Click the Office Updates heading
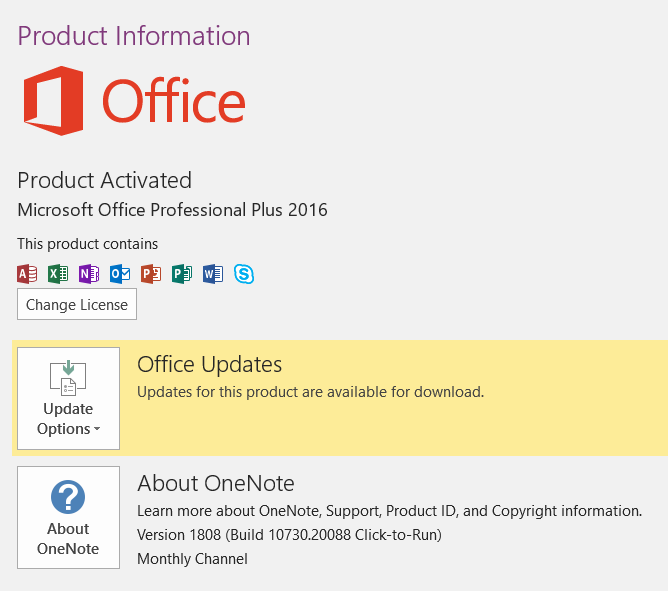This screenshot has height=591, width=668. tap(209, 365)
